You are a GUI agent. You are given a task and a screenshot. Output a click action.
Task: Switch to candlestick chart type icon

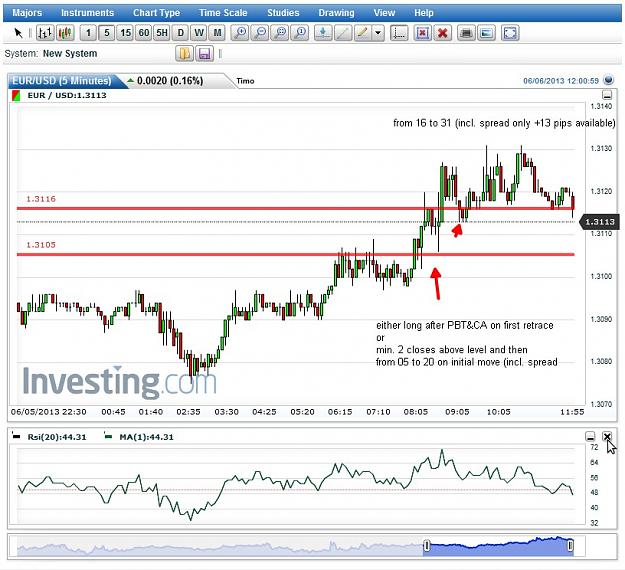coord(66,33)
